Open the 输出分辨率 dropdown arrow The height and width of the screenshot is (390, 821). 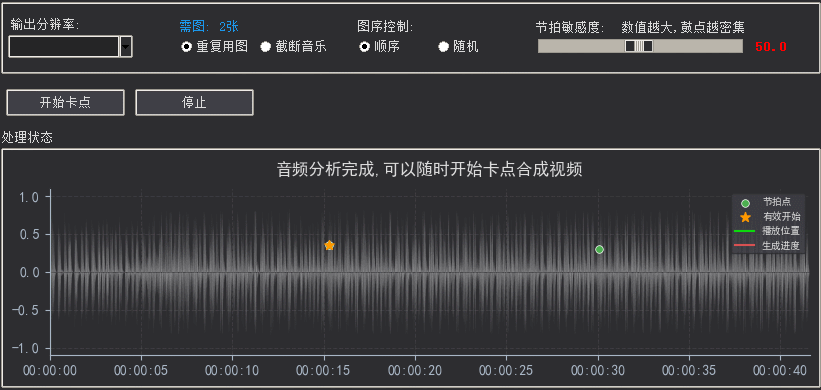[126, 47]
